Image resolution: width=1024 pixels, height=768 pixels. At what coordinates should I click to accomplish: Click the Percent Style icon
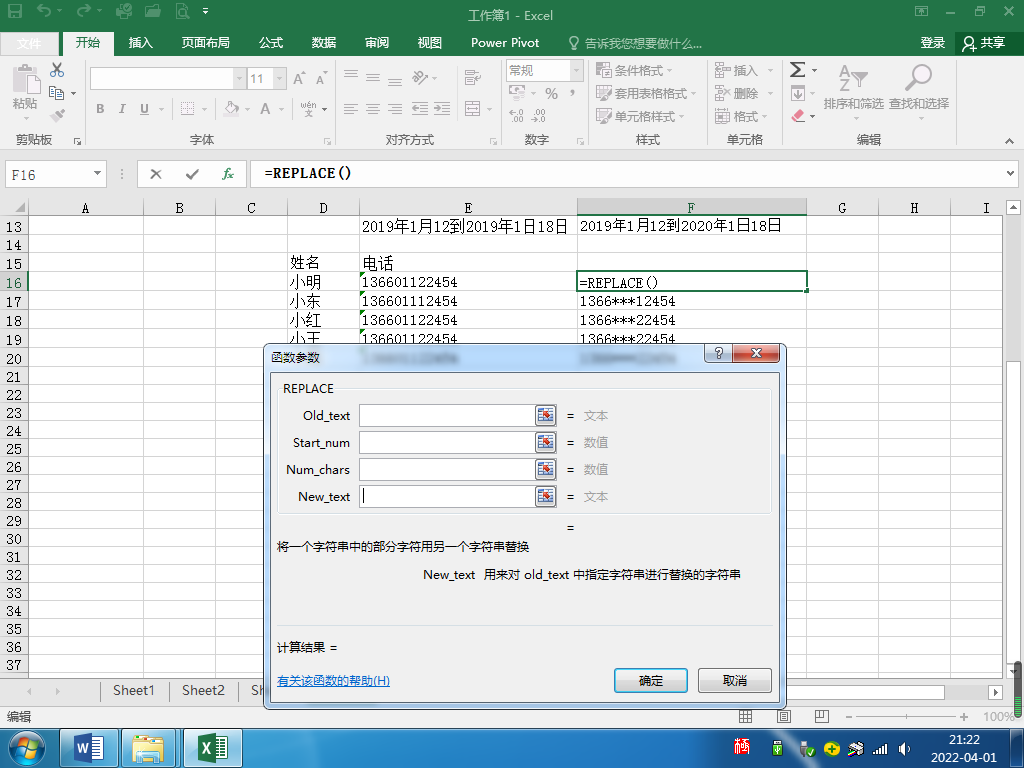[552, 93]
